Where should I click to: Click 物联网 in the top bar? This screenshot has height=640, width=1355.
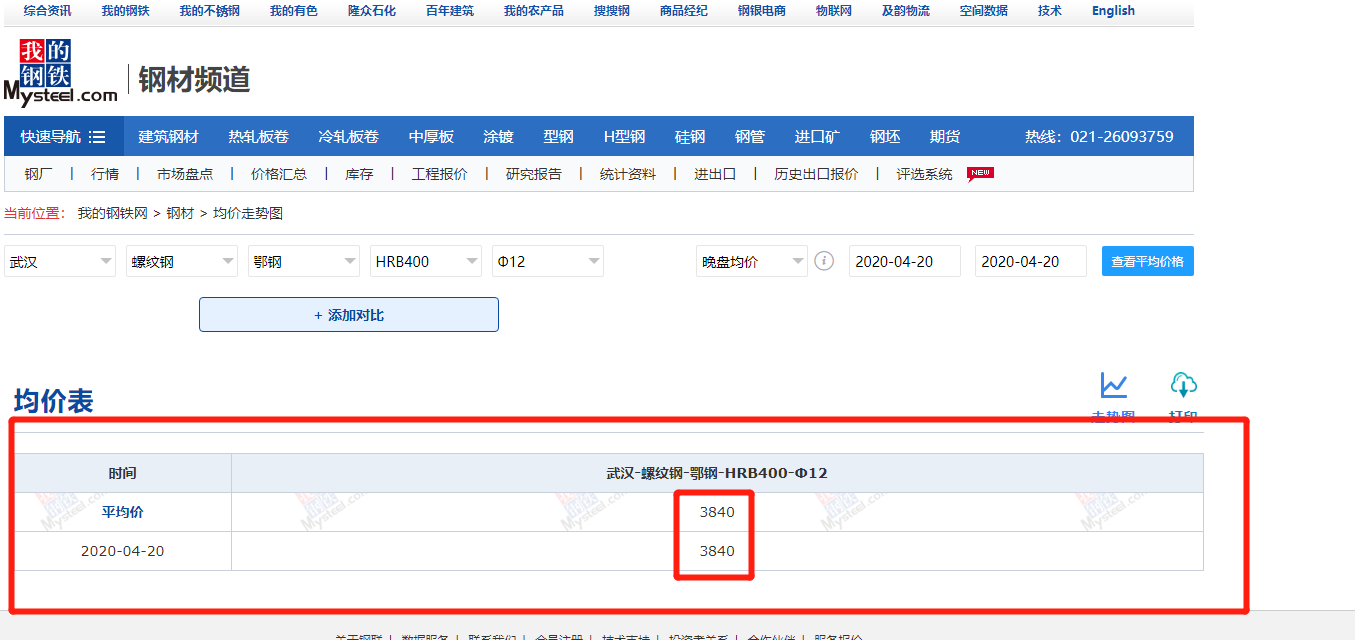point(834,11)
